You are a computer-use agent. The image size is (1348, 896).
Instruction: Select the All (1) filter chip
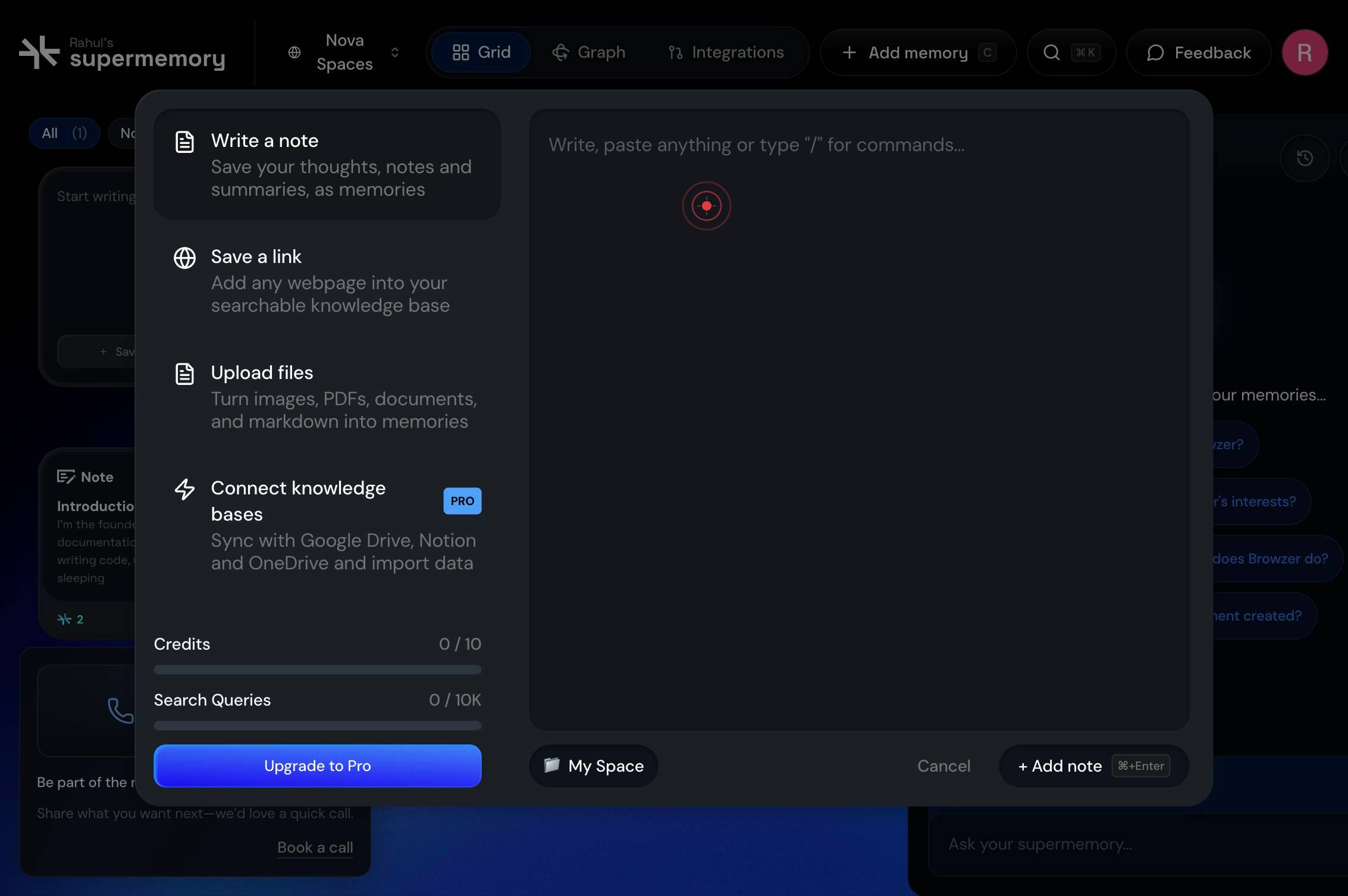click(x=64, y=133)
